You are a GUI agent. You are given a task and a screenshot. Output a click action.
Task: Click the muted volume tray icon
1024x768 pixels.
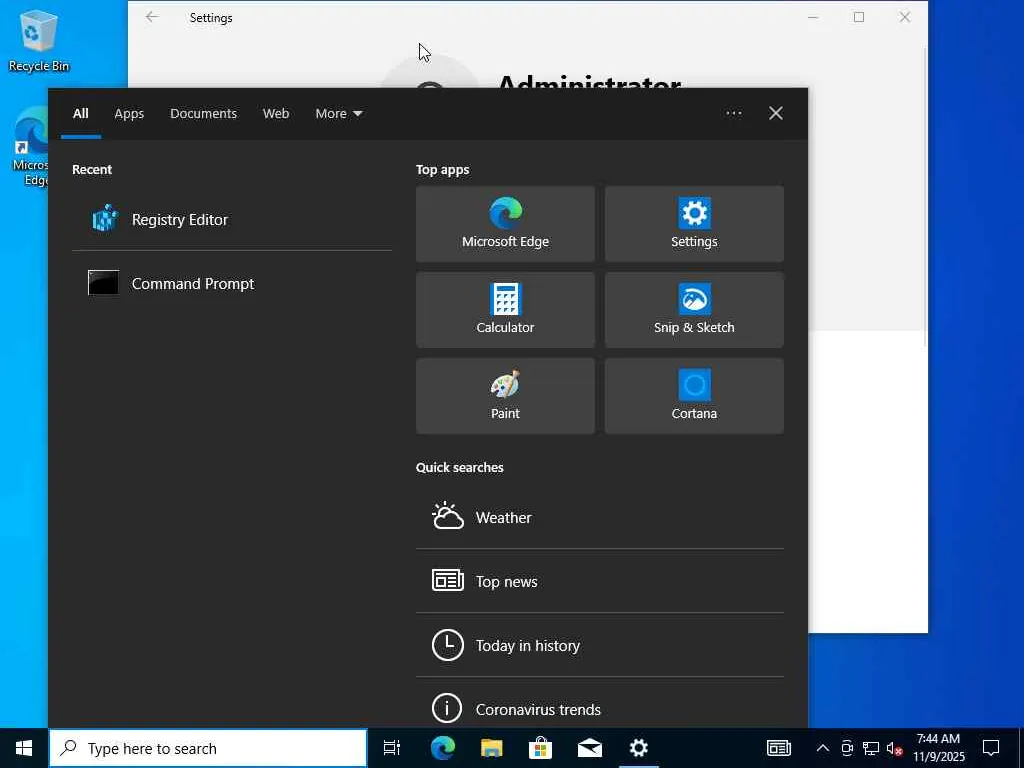point(894,748)
